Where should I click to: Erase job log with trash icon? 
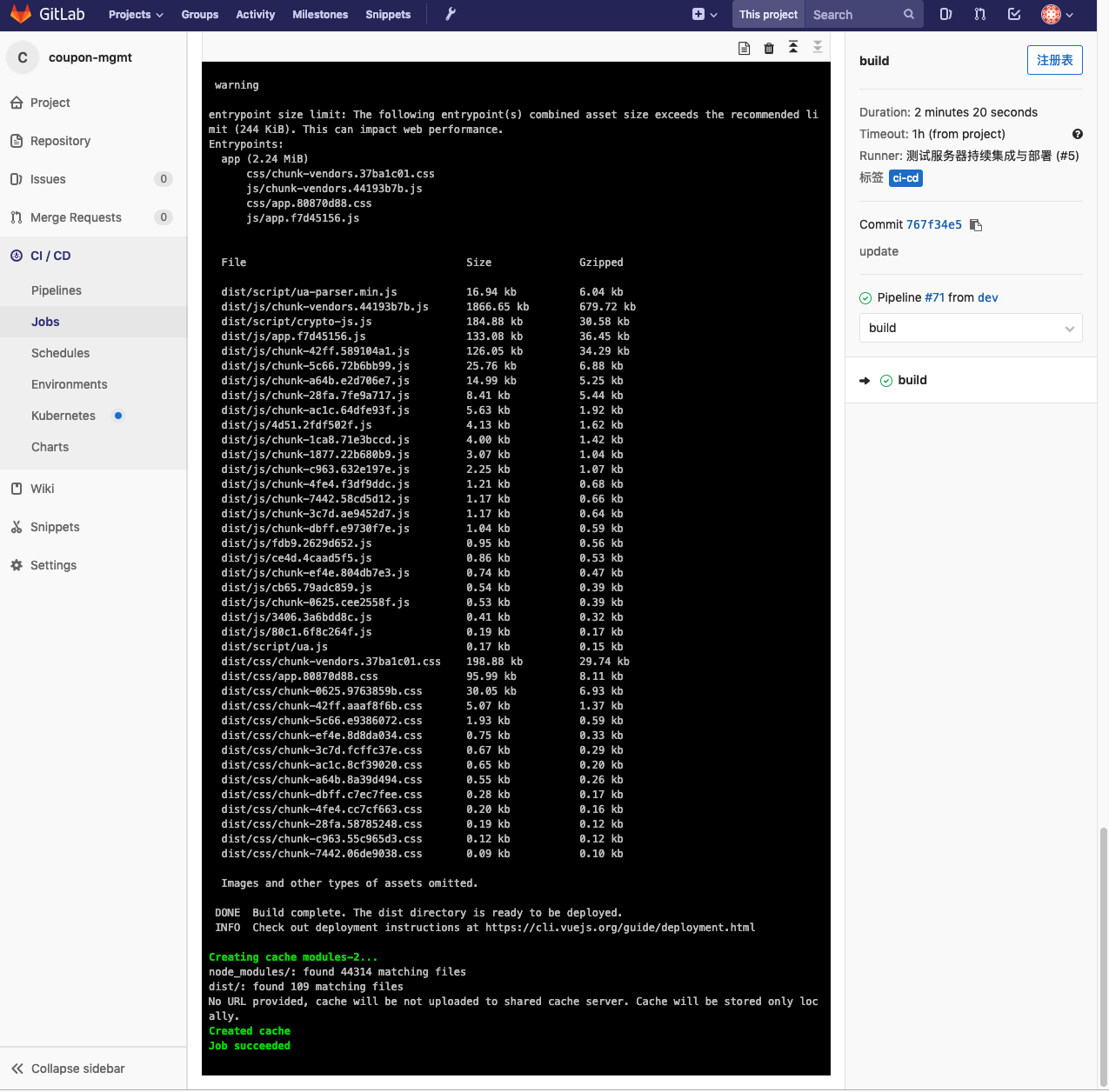pyautogui.click(x=769, y=49)
